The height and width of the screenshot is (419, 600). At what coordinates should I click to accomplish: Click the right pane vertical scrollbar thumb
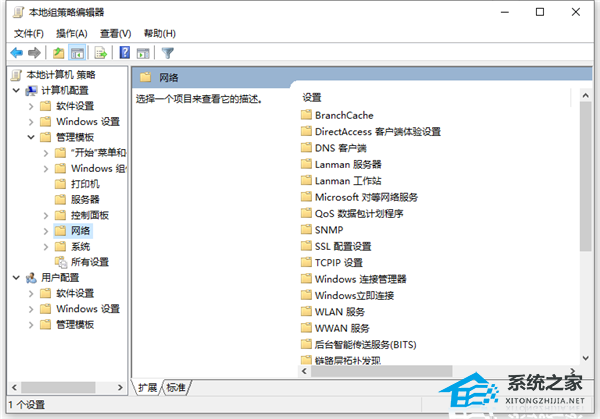[x=585, y=177]
